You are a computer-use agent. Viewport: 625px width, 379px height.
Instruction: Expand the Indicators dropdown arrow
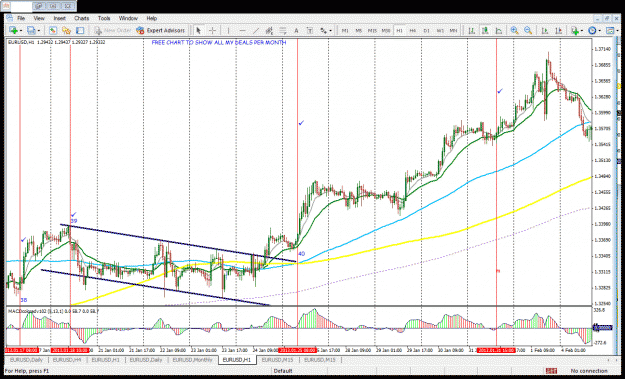click(x=582, y=31)
